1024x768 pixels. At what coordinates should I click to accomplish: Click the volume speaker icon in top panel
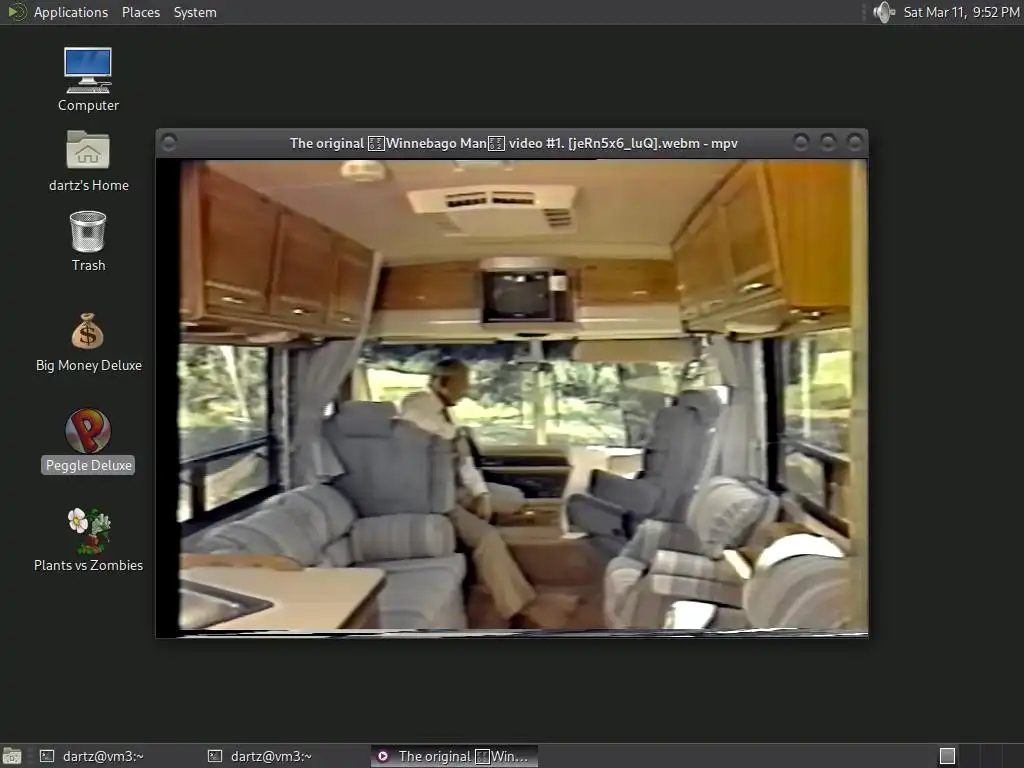coord(884,12)
